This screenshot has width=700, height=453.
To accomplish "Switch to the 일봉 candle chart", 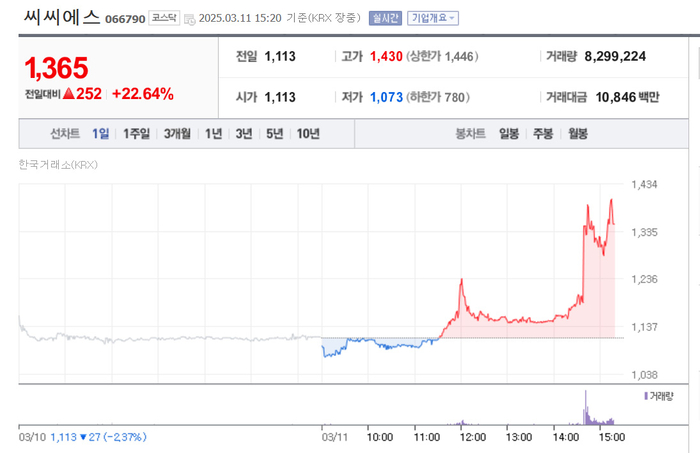I will [x=509, y=133].
